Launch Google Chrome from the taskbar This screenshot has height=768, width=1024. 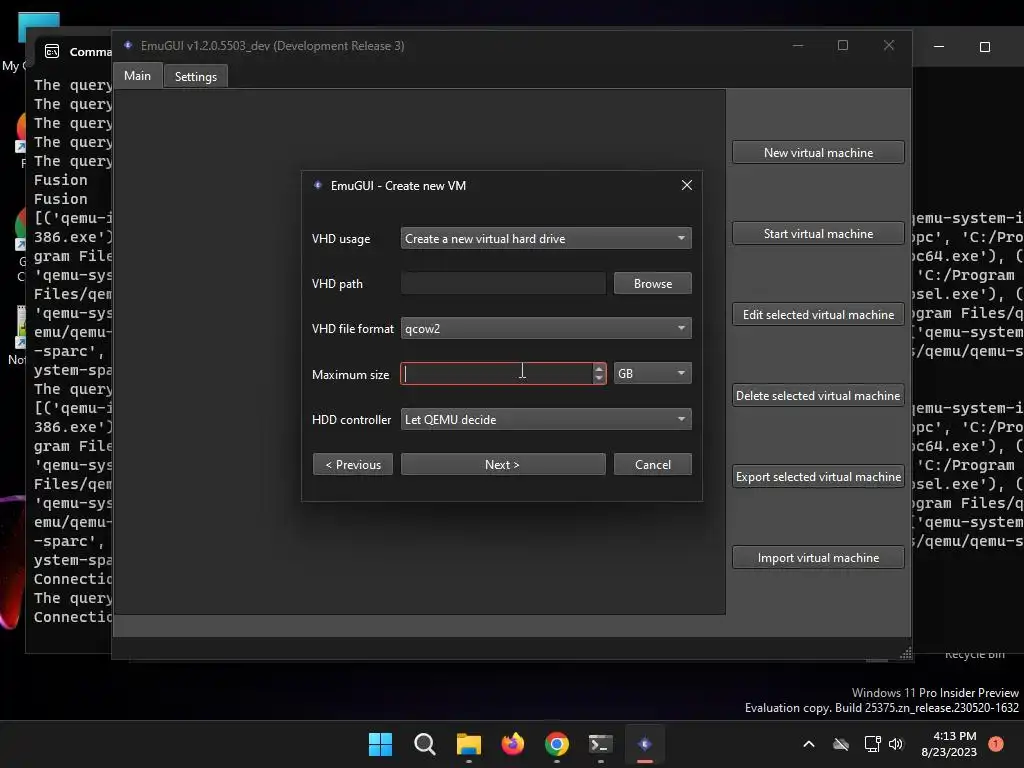[556, 744]
